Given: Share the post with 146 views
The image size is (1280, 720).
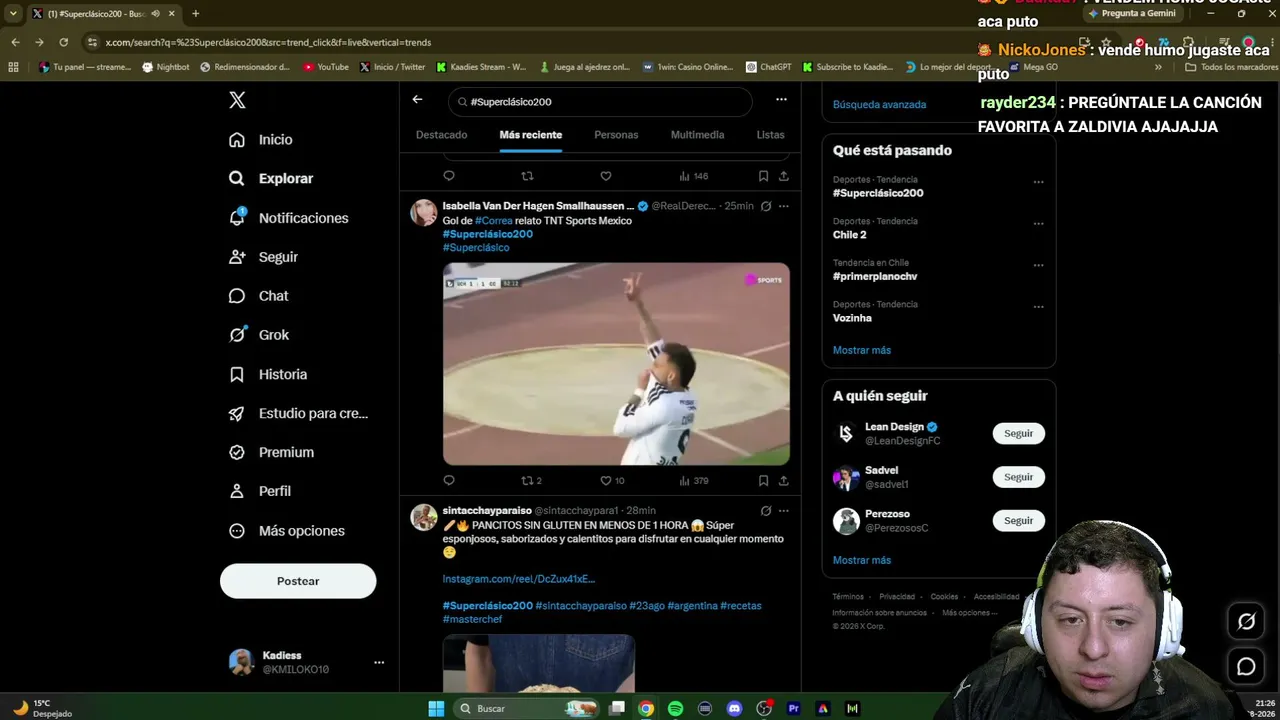Looking at the screenshot, I should point(784,176).
